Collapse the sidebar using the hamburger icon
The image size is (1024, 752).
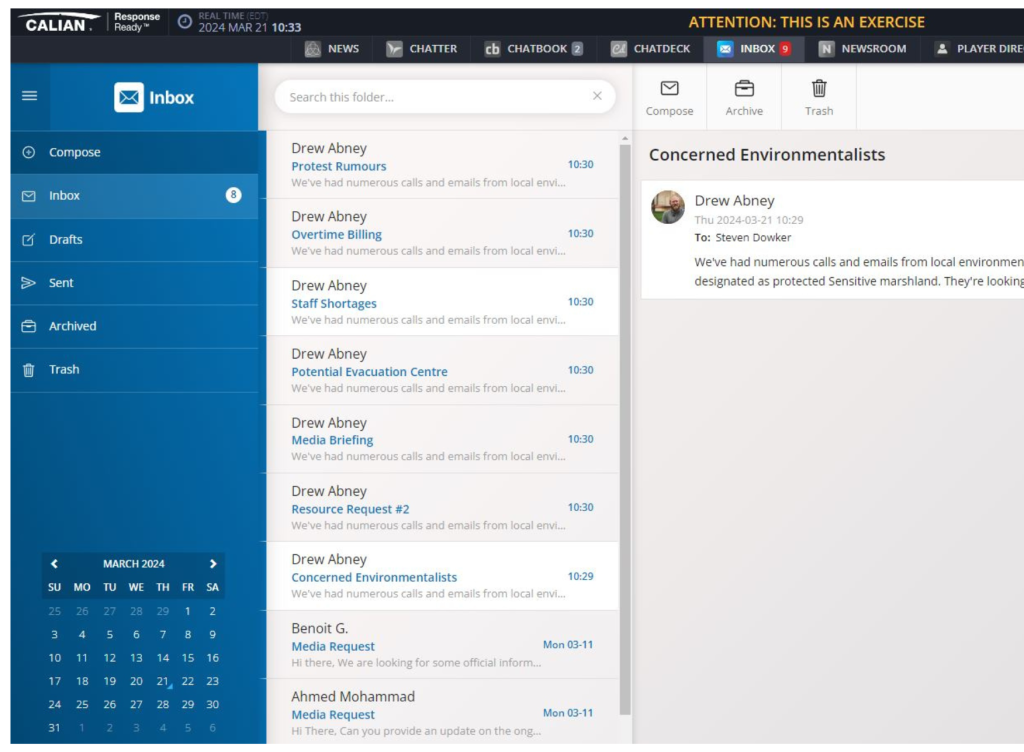point(29,96)
